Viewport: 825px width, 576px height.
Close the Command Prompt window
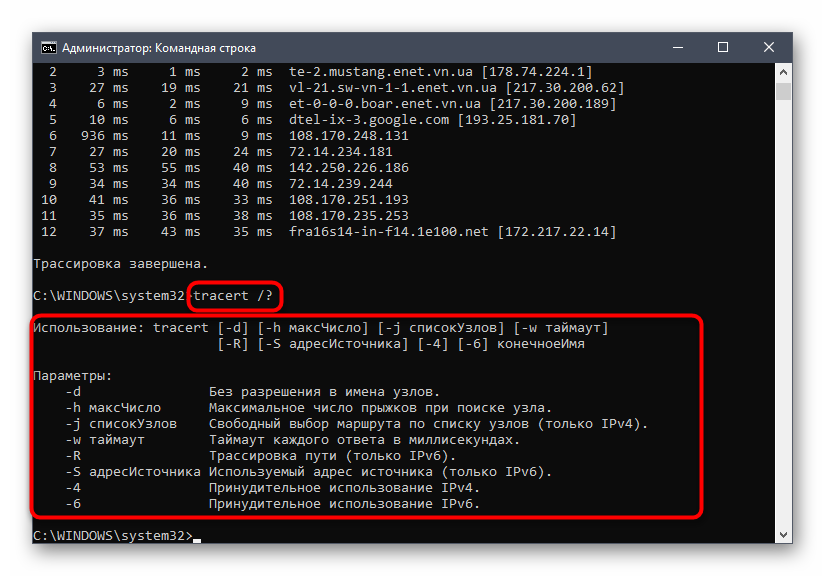769,47
